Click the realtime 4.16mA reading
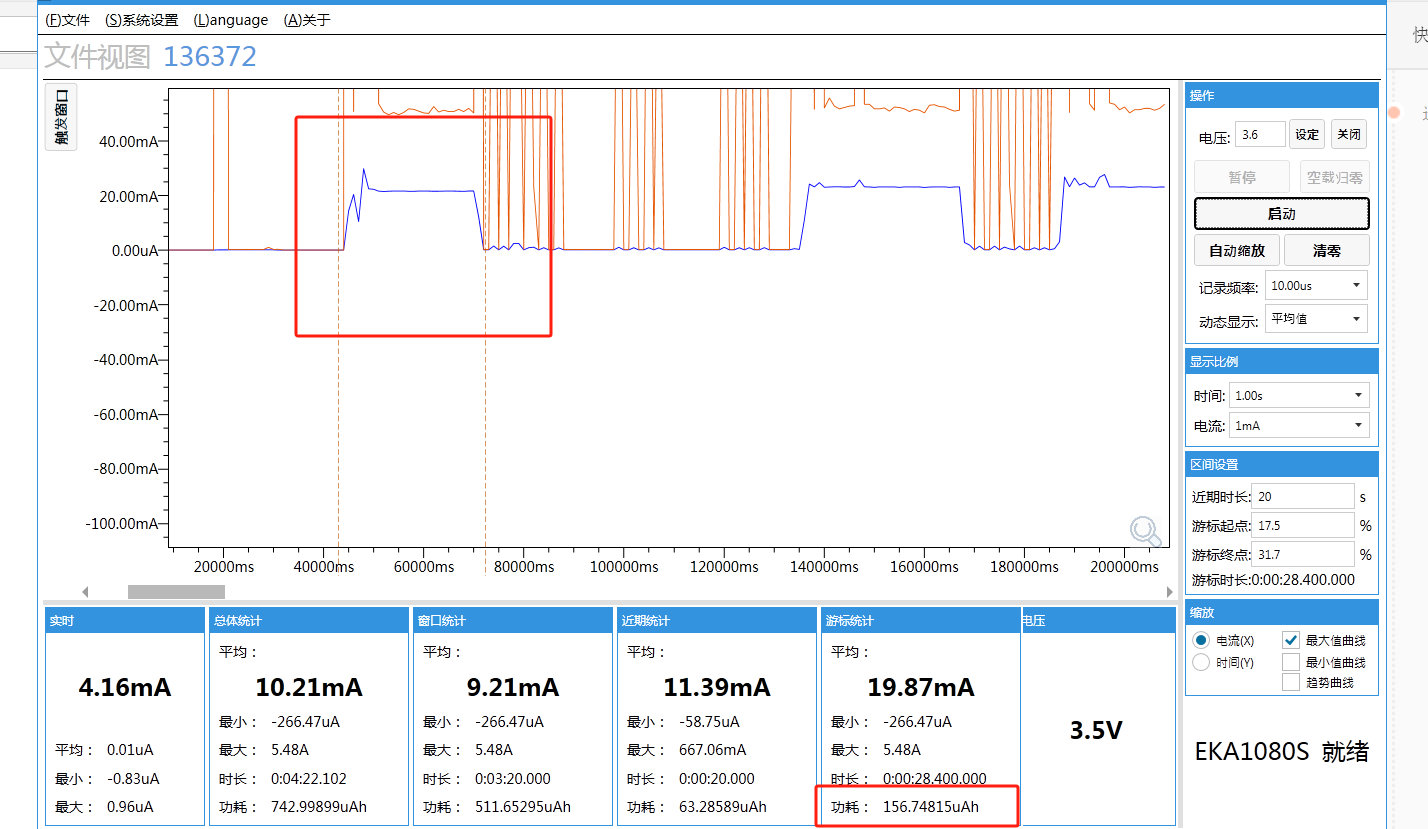This screenshot has width=1428, height=829. click(x=125, y=688)
